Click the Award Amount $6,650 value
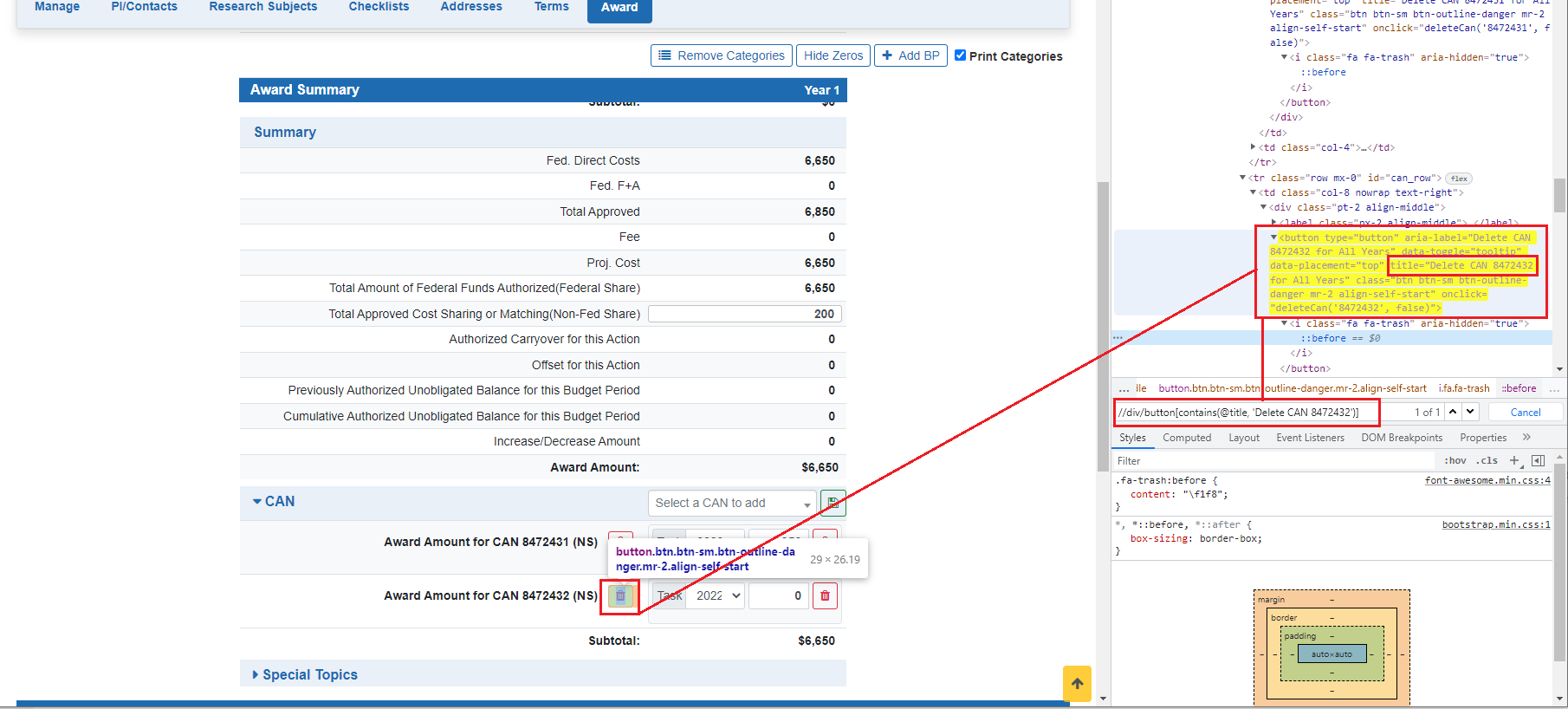The width and height of the screenshot is (1568, 709). click(820, 467)
